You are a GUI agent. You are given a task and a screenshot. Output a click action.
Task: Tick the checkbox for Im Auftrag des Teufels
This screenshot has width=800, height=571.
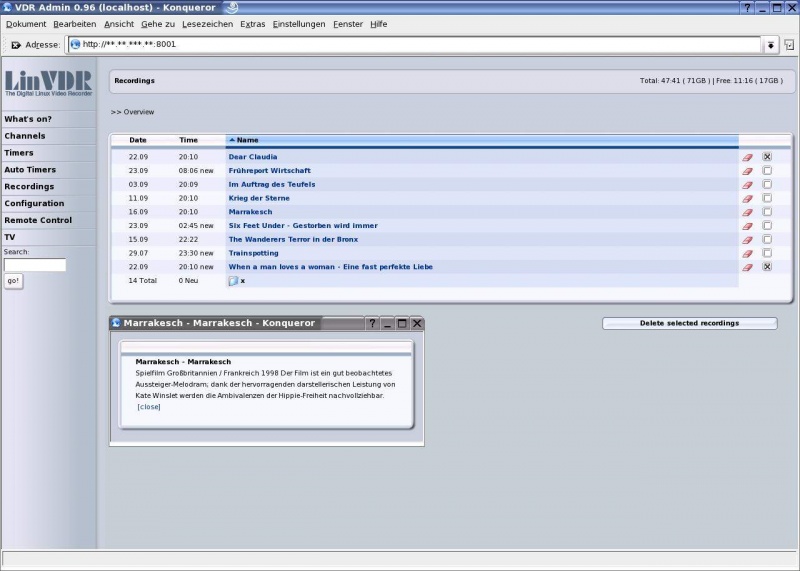(x=767, y=184)
